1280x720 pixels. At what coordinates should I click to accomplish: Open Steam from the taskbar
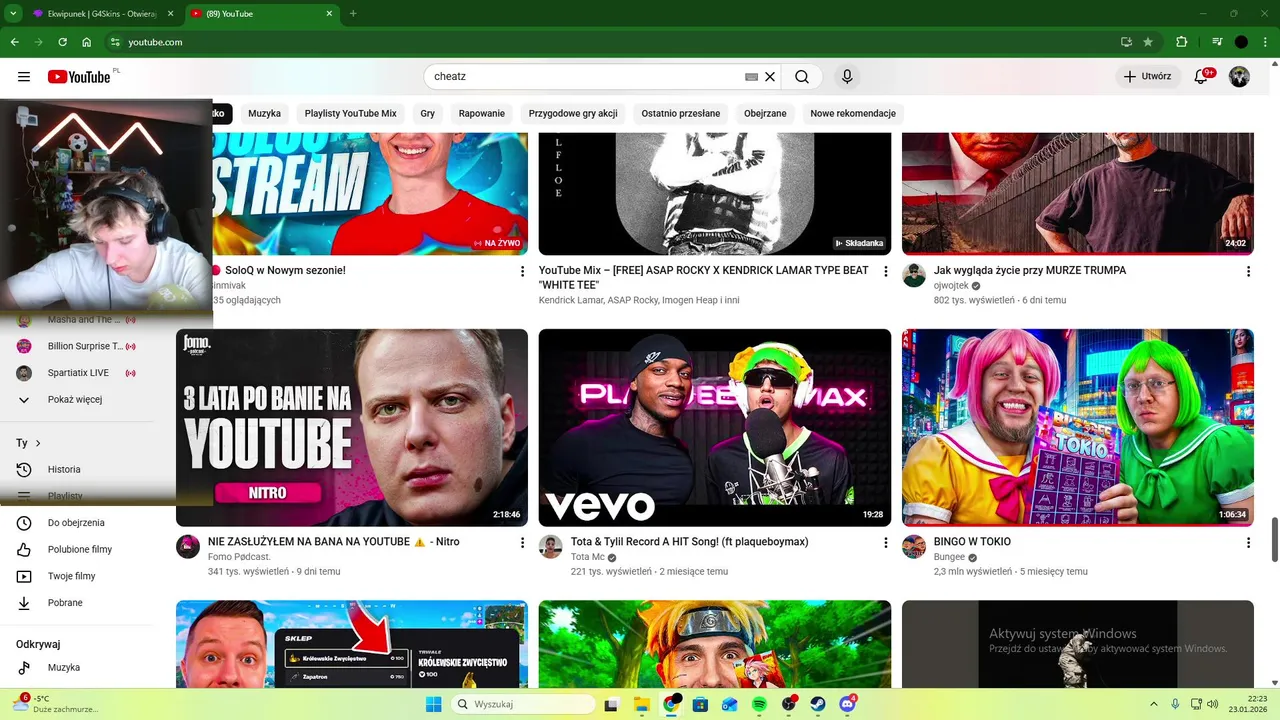tap(818, 705)
